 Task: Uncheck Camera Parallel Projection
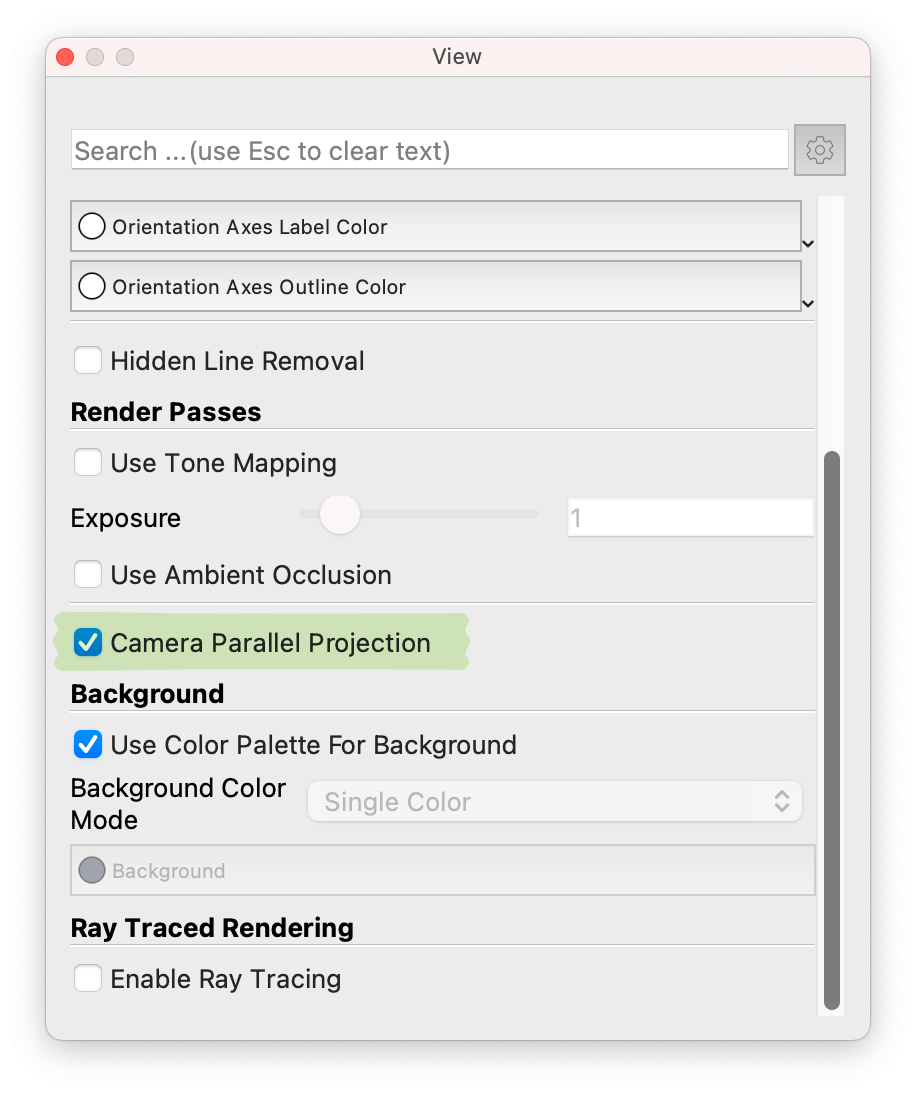coord(88,643)
